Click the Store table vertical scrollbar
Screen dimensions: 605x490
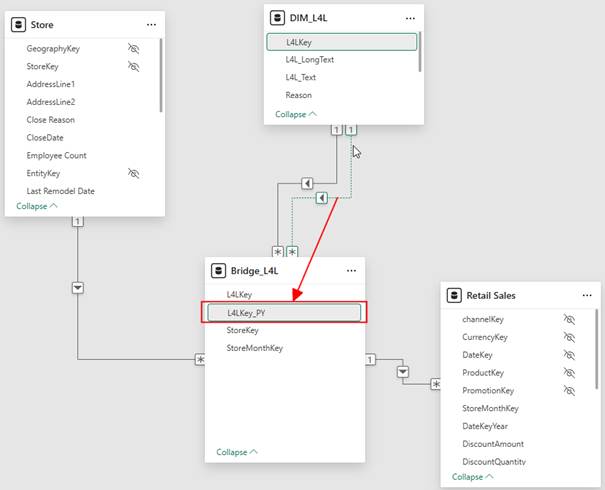pos(161,75)
